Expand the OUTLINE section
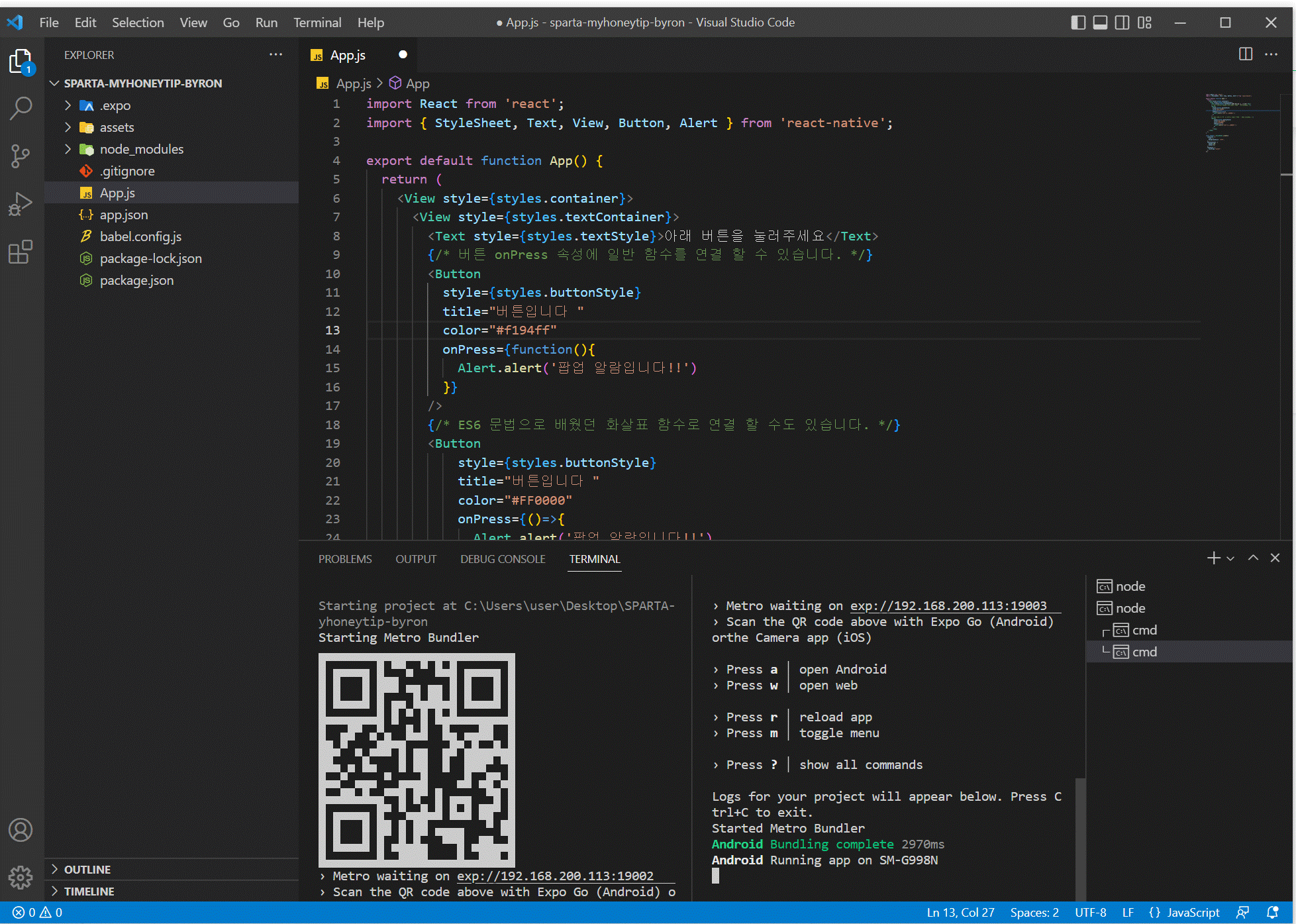Viewport: 1296px width, 924px height. (172, 869)
